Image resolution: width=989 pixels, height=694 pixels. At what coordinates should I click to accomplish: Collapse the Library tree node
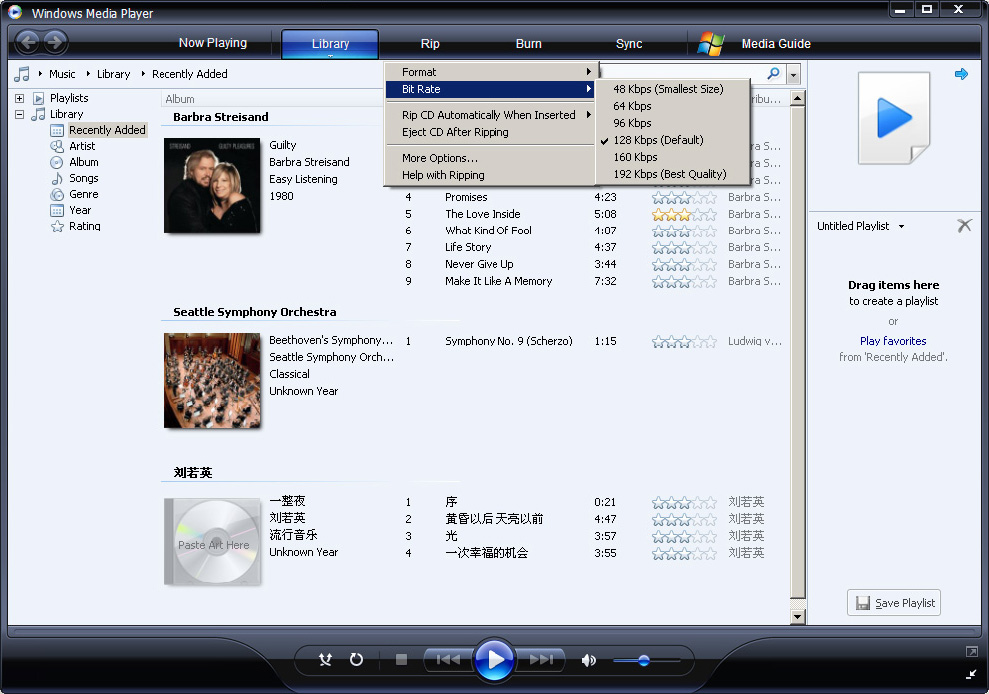(x=20, y=114)
